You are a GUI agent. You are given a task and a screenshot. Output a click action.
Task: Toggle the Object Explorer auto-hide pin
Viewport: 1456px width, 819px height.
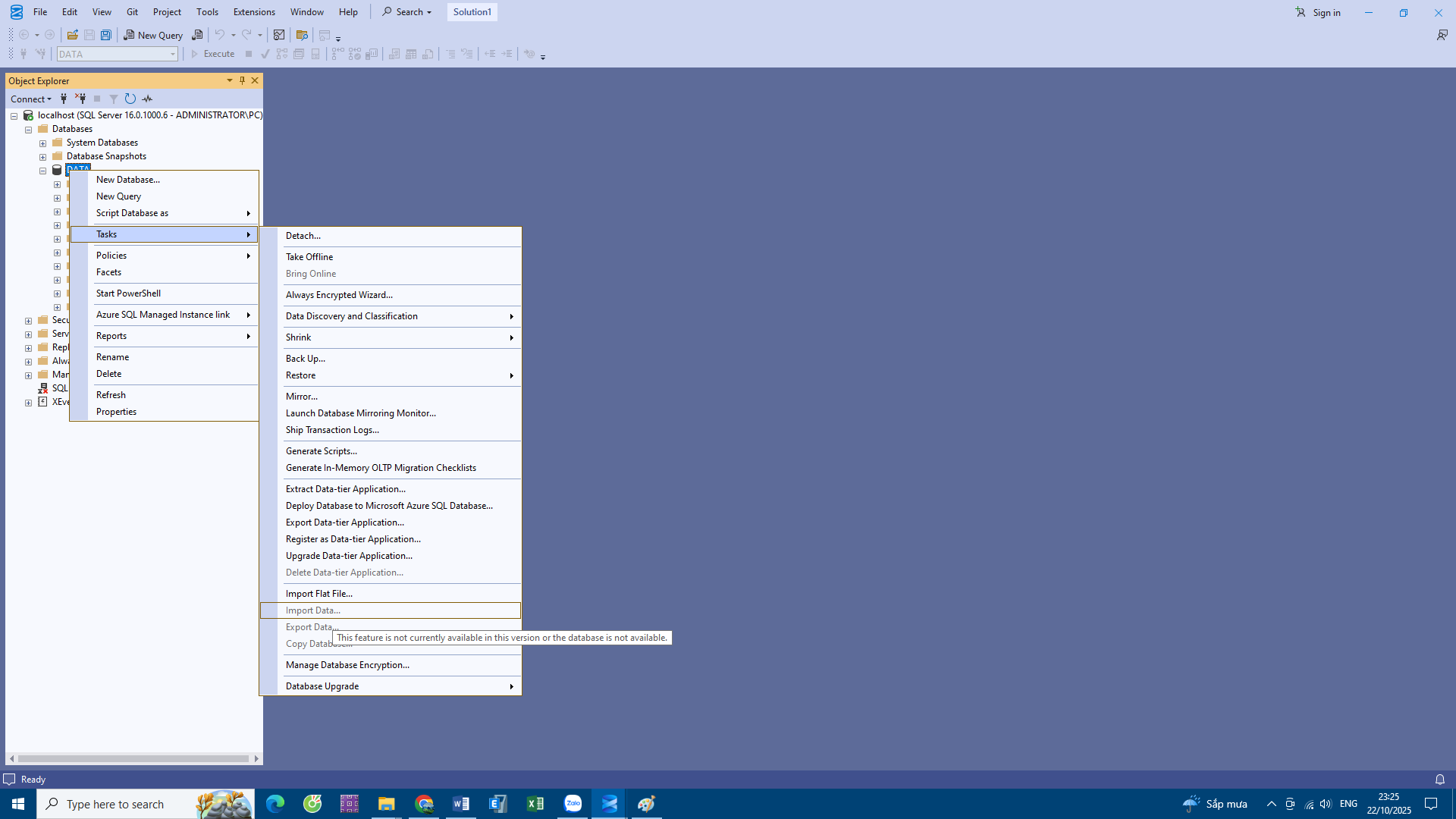242,80
